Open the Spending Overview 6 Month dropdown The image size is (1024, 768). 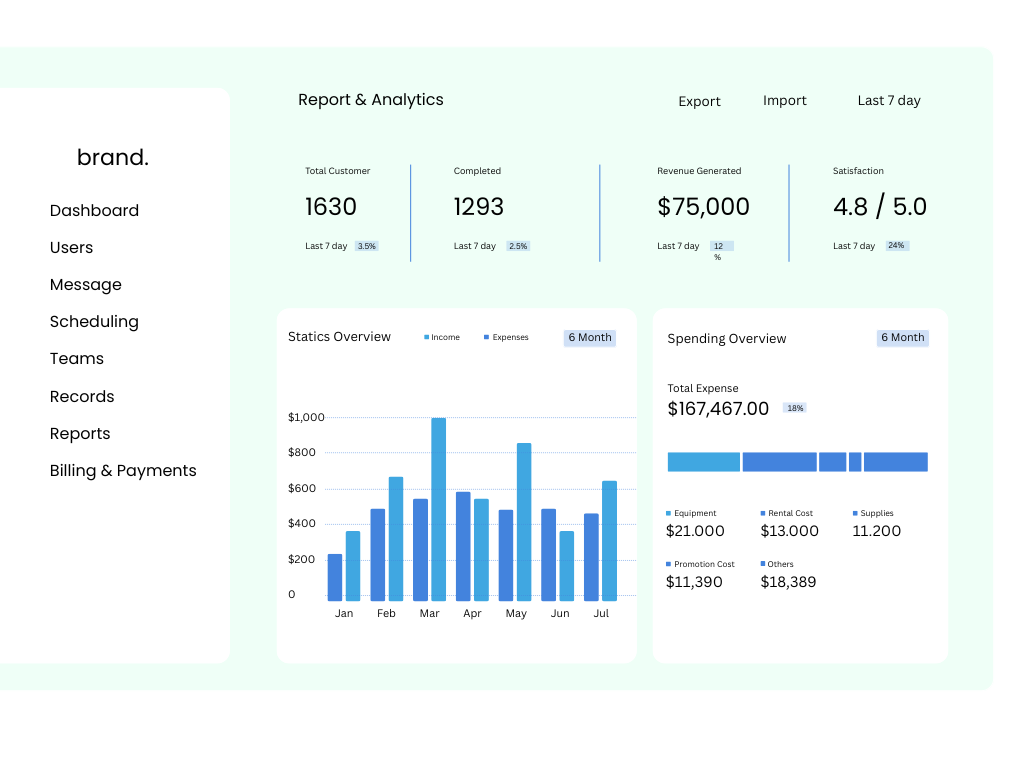(902, 338)
